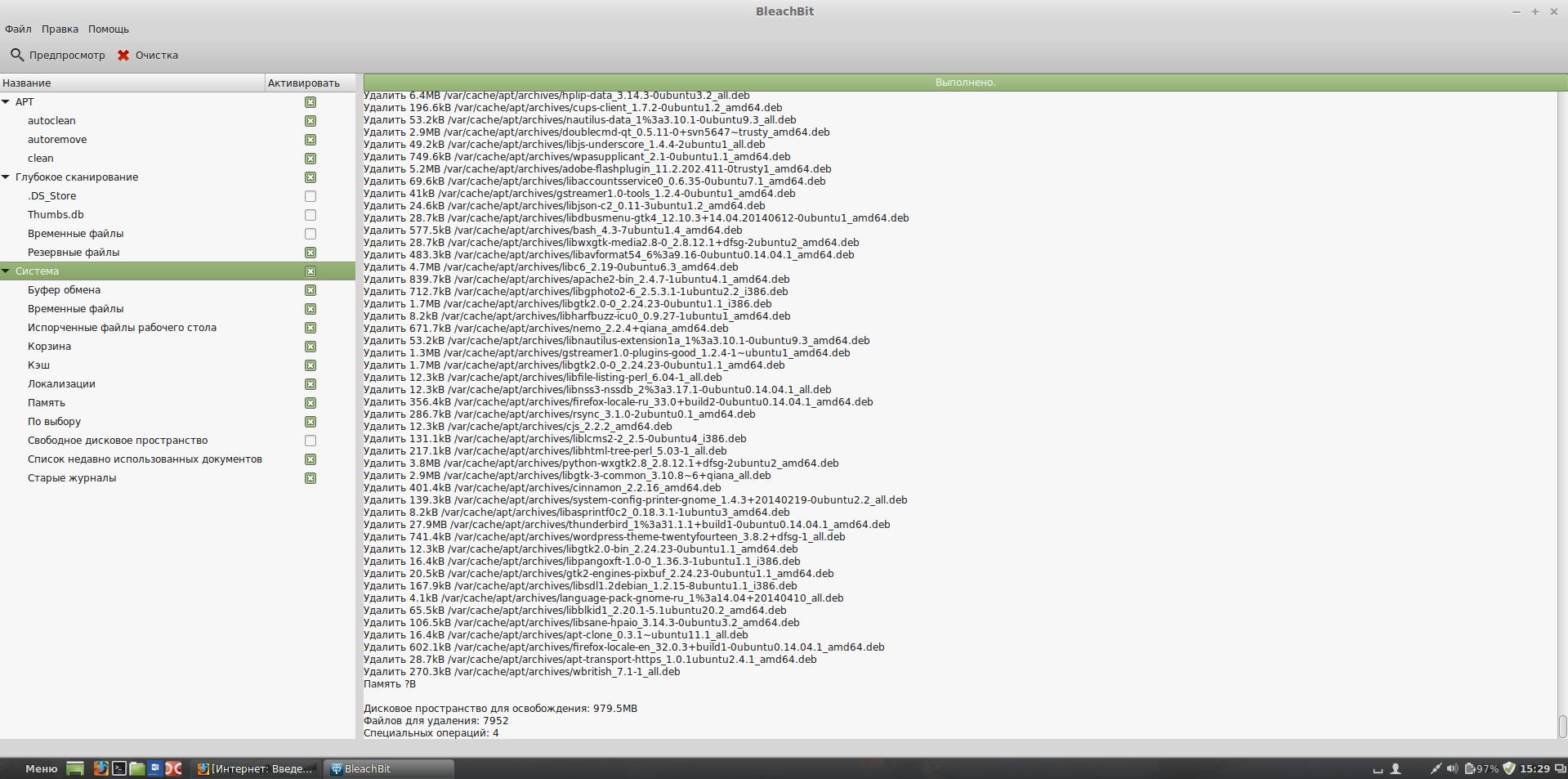This screenshot has width=1568, height=779.
Task: Open the Помощь menu
Action: coord(109,29)
